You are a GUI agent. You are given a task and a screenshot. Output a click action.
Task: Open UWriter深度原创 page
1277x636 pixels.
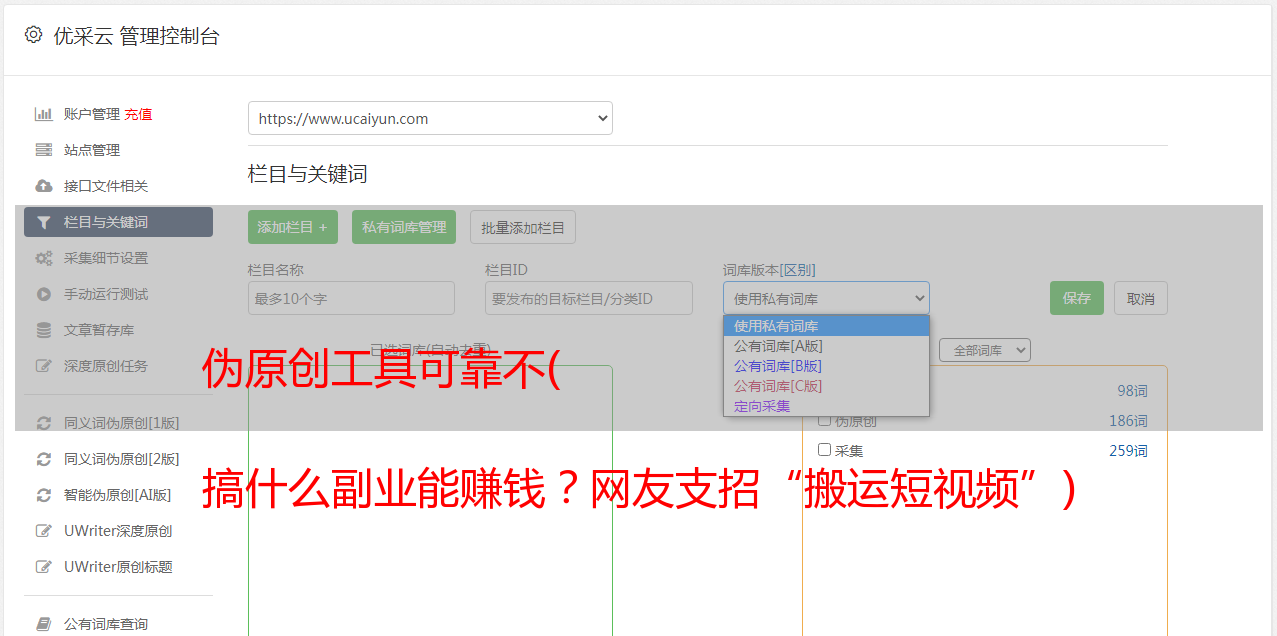coord(118,531)
